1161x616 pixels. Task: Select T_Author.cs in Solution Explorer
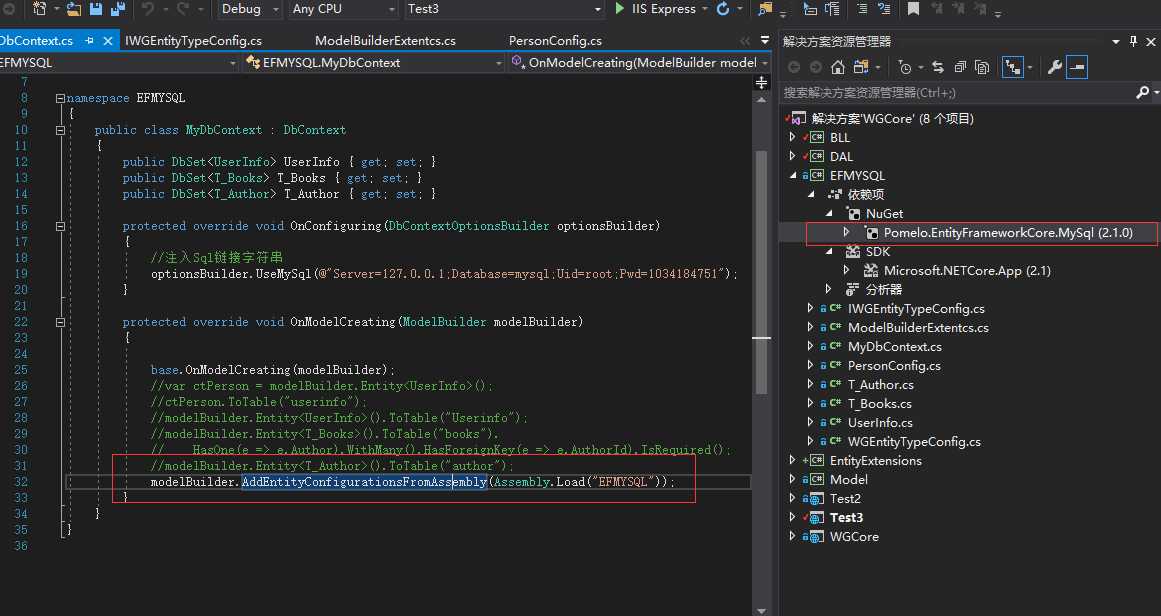pyautogui.click(x=880, y=384)
